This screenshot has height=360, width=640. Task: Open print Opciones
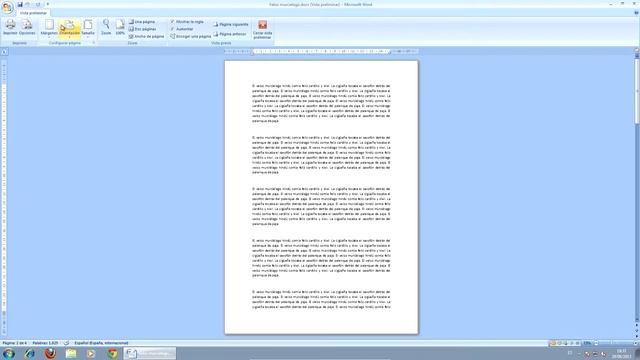click(27, 27)
